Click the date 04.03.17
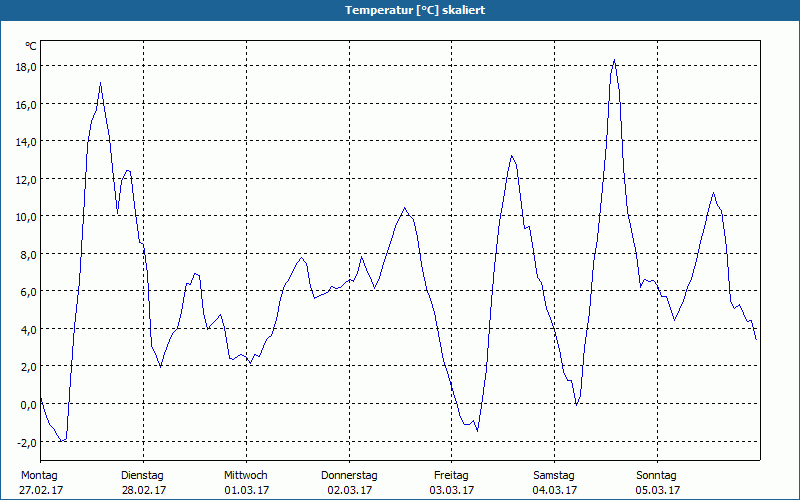 point(555,490)
